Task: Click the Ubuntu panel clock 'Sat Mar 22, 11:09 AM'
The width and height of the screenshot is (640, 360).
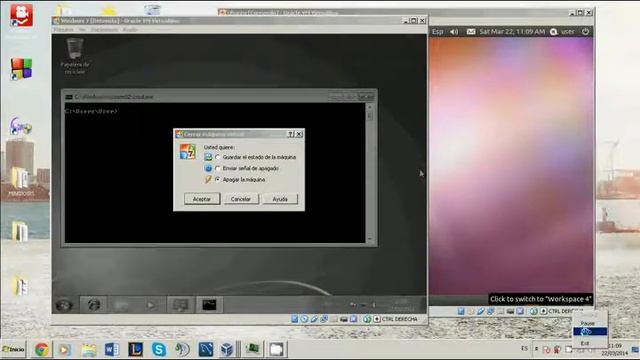Action: [x=512, y=31]
